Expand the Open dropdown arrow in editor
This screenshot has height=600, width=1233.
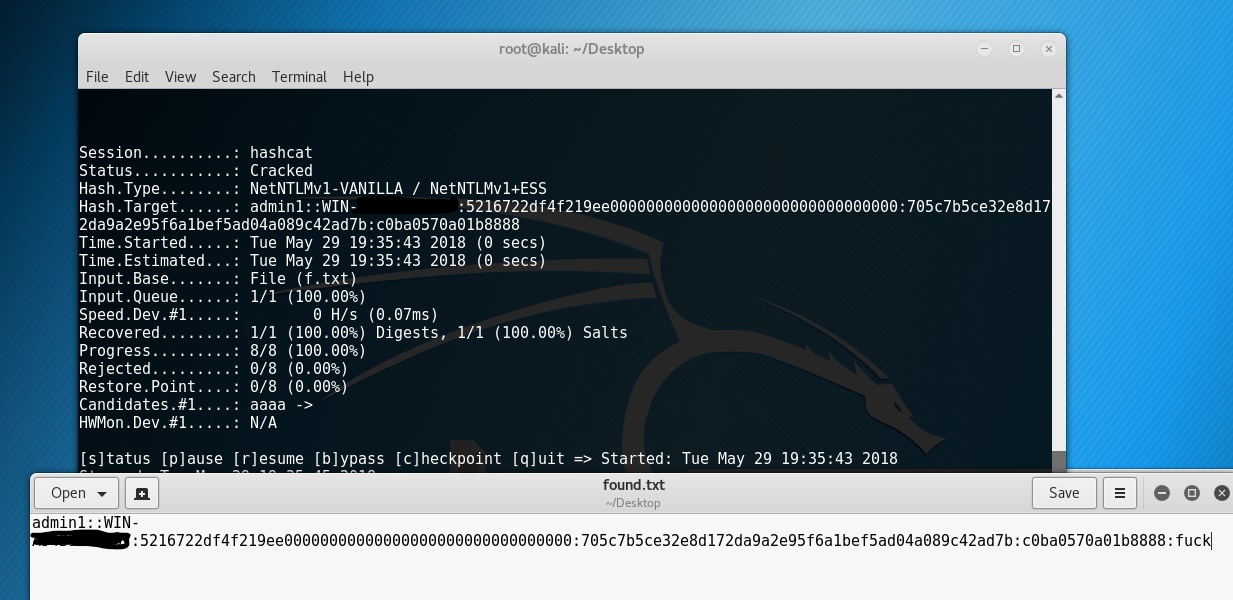(102, 493)
